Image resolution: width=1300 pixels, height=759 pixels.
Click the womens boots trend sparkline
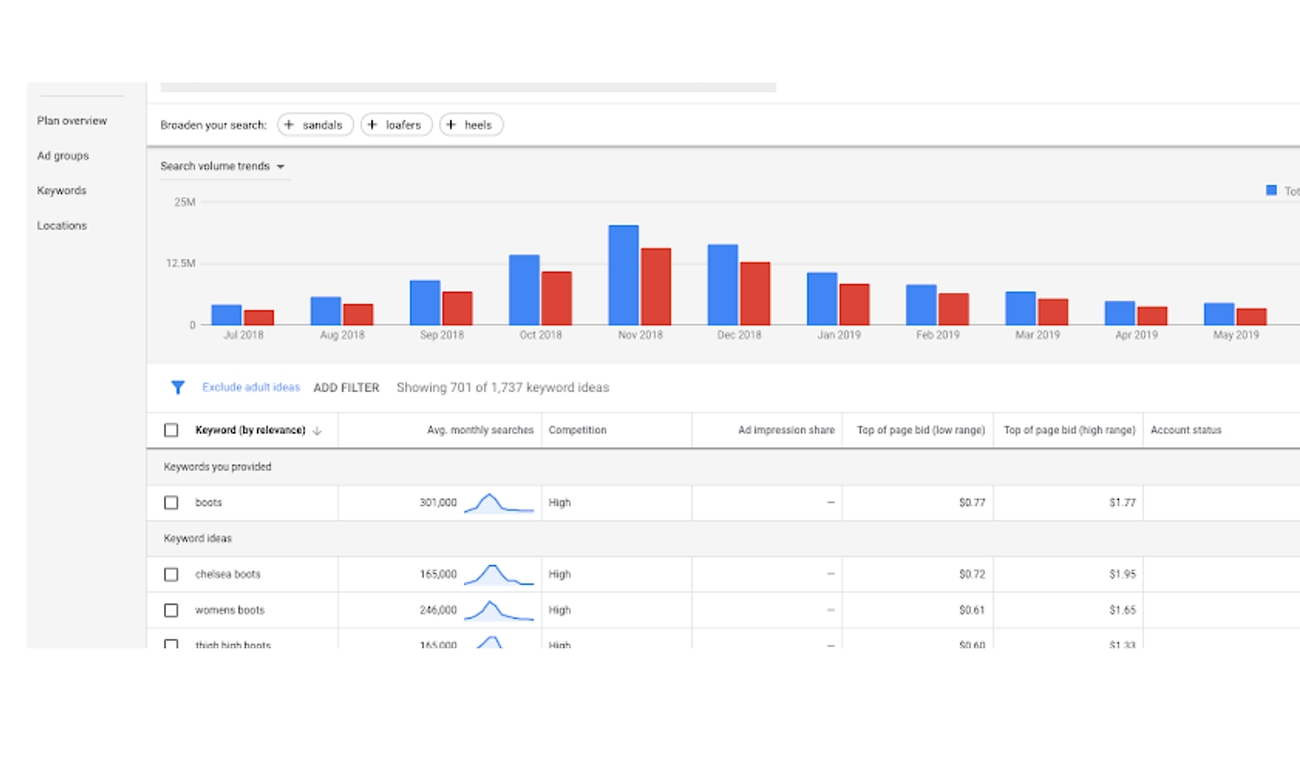coord(499,610)
